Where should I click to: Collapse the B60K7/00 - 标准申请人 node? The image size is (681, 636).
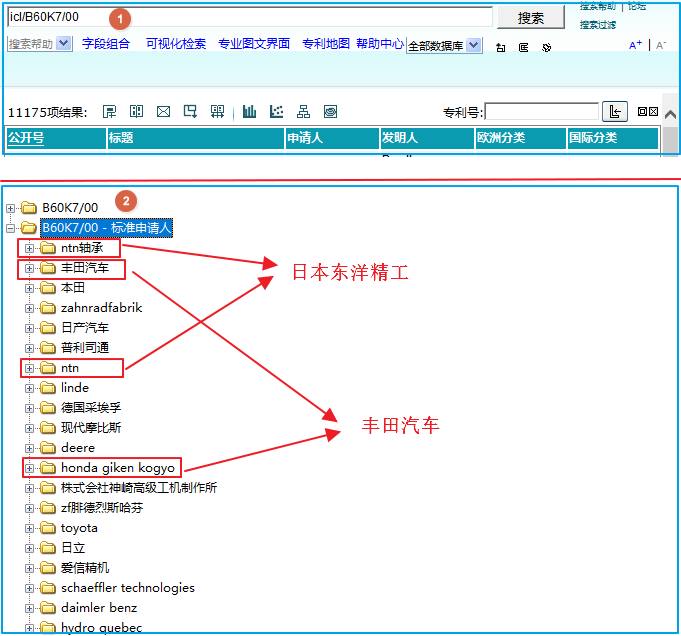tap(11, 228)
